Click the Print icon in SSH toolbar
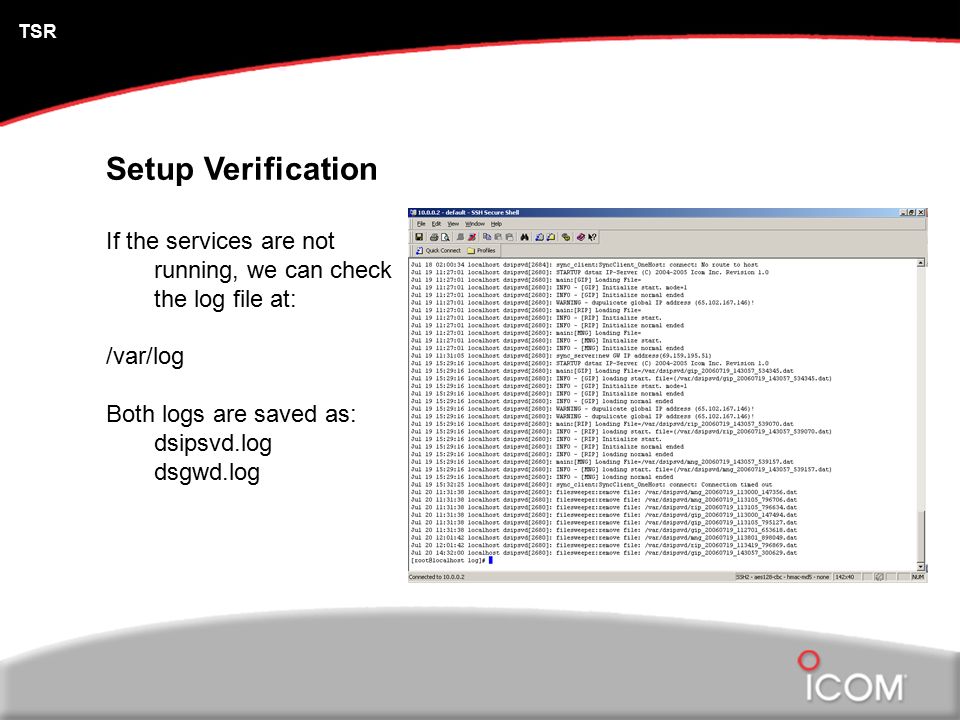This screenshot has width=960, height=720. (x=434, y=237)
